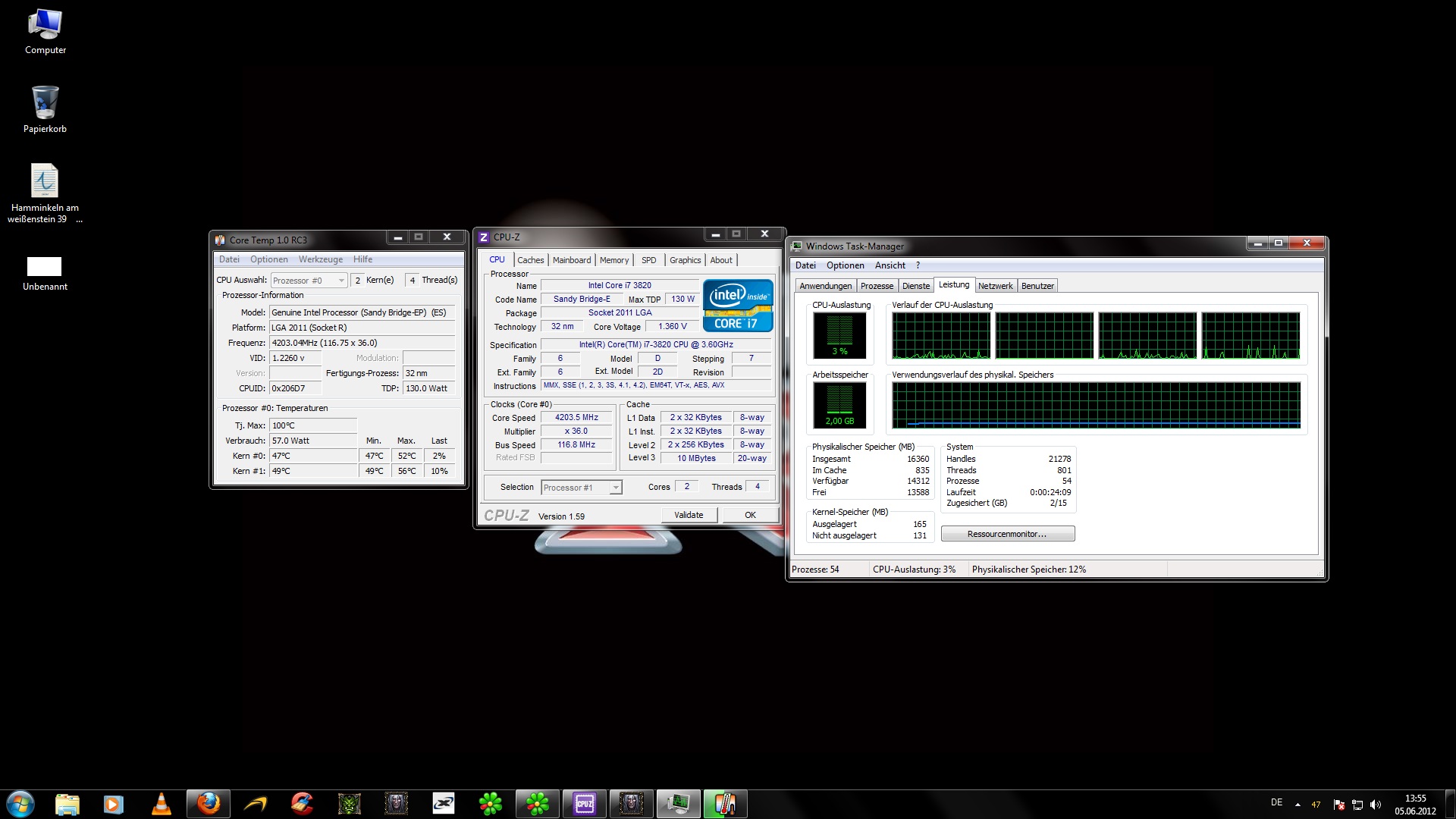
Task: Open the Datei menu in Core Temp
Action: (x=229, y=259)
